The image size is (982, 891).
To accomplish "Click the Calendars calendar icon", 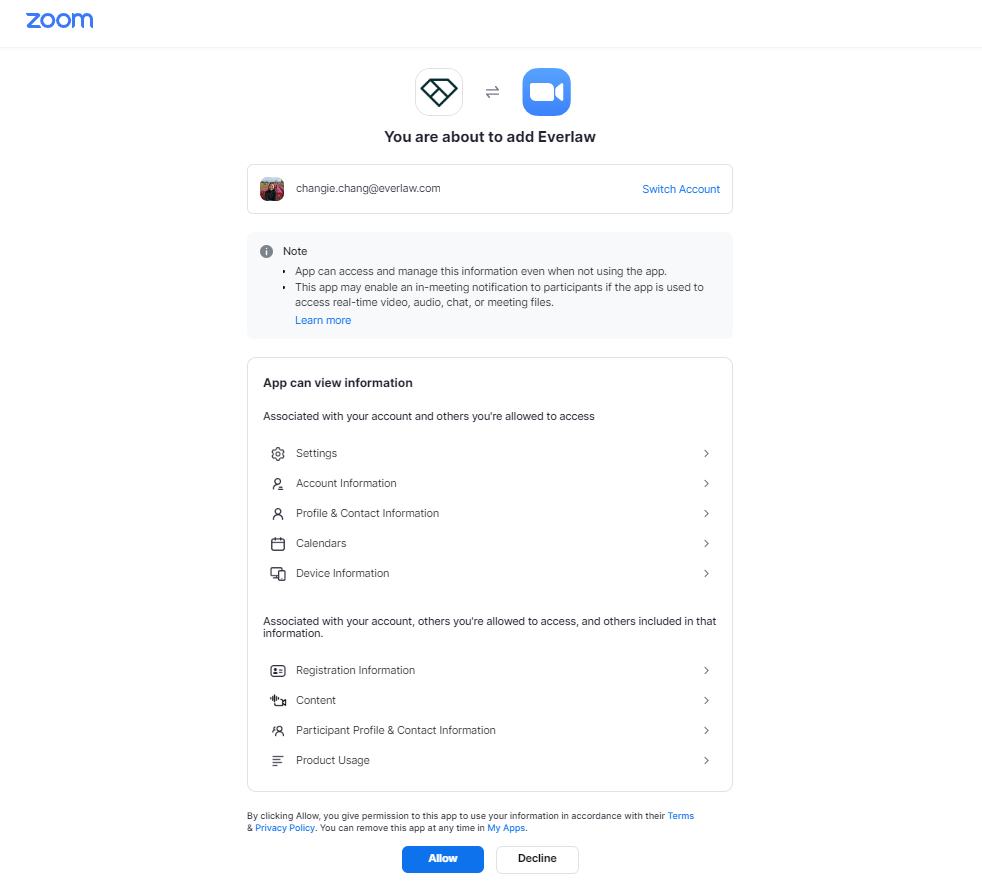I will (277, 543).
